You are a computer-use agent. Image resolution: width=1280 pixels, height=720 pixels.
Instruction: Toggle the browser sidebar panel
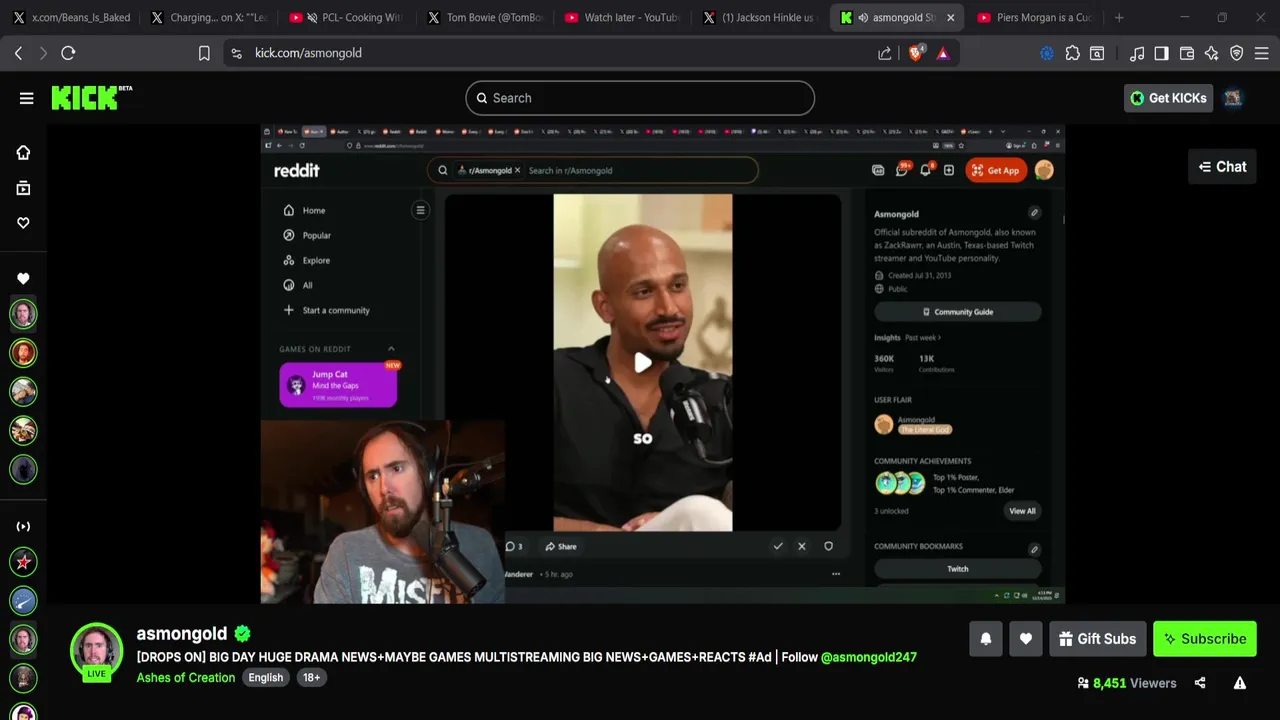[x=1161, y=53]
